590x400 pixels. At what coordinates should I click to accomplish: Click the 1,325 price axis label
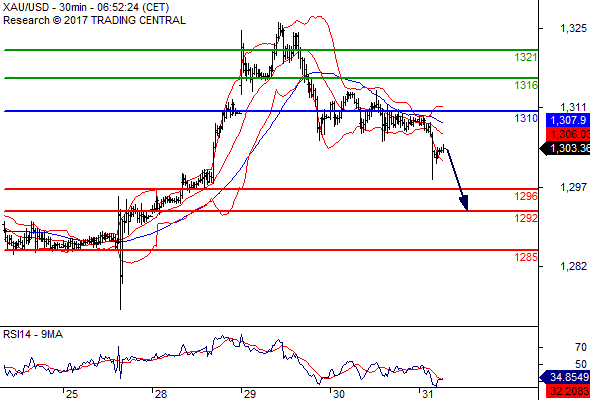click(x=573, y=28)
